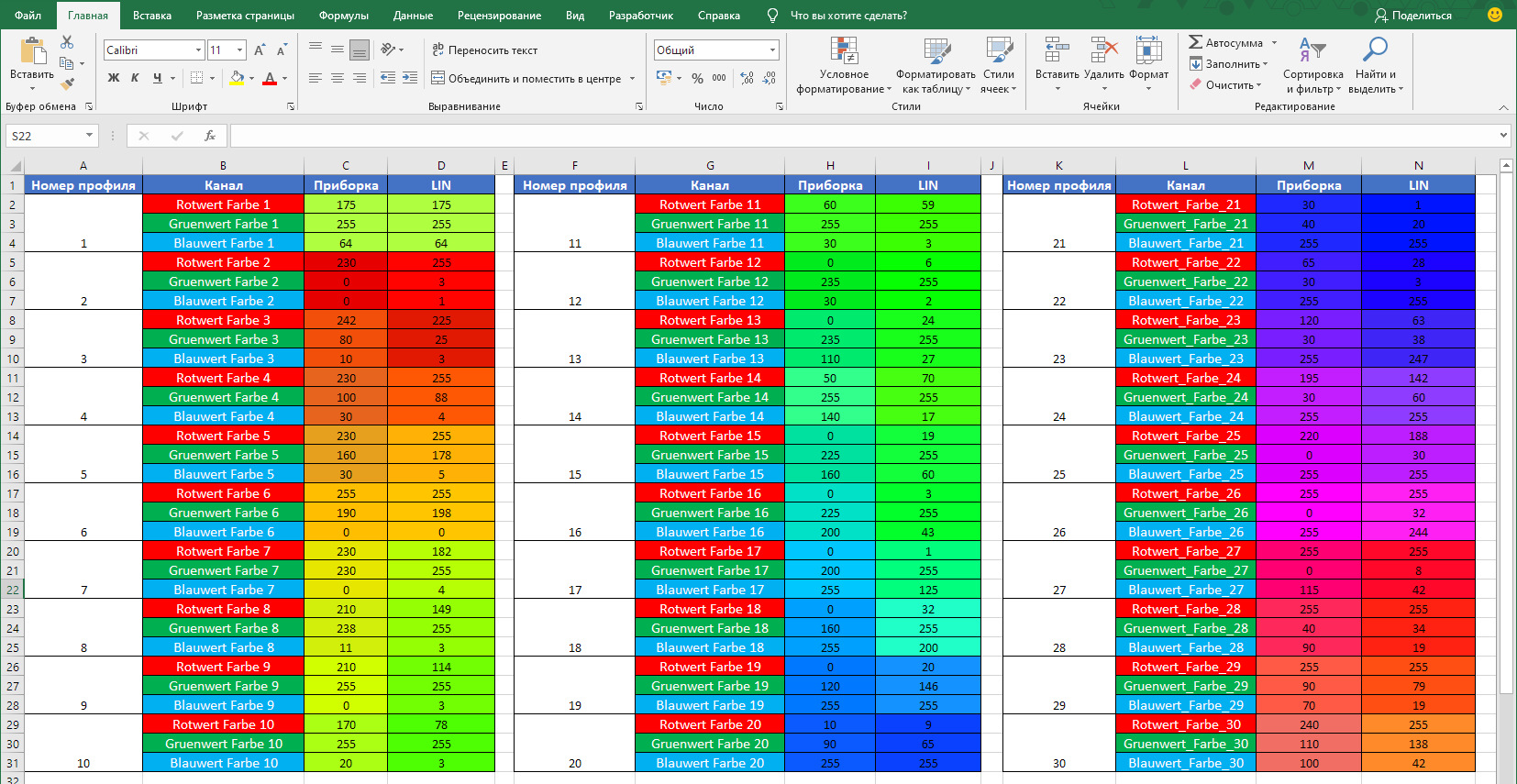Viewport: 1517px width, 784px height.
Task: Click the Paste (Вставить) clipboard icon
Action: (32, 51)
